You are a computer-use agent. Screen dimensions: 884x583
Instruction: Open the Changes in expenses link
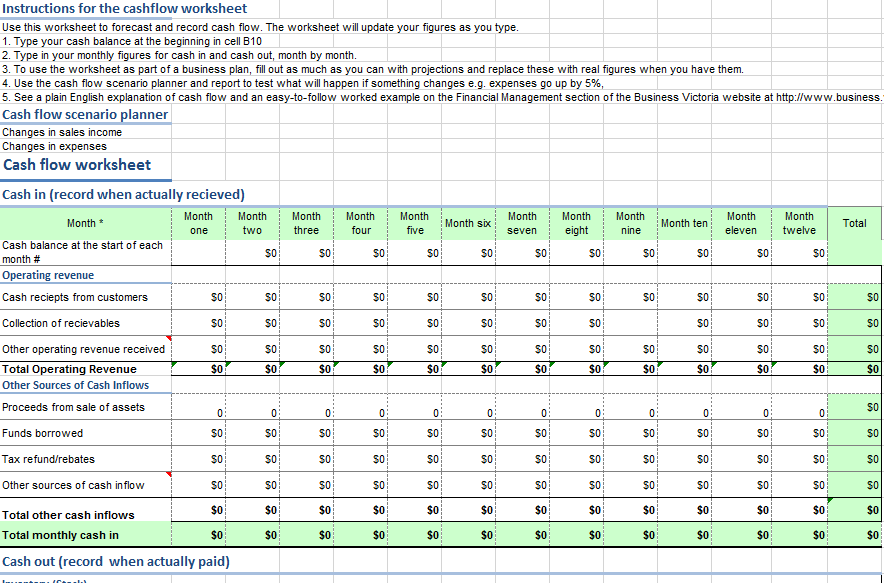(55, 146)
